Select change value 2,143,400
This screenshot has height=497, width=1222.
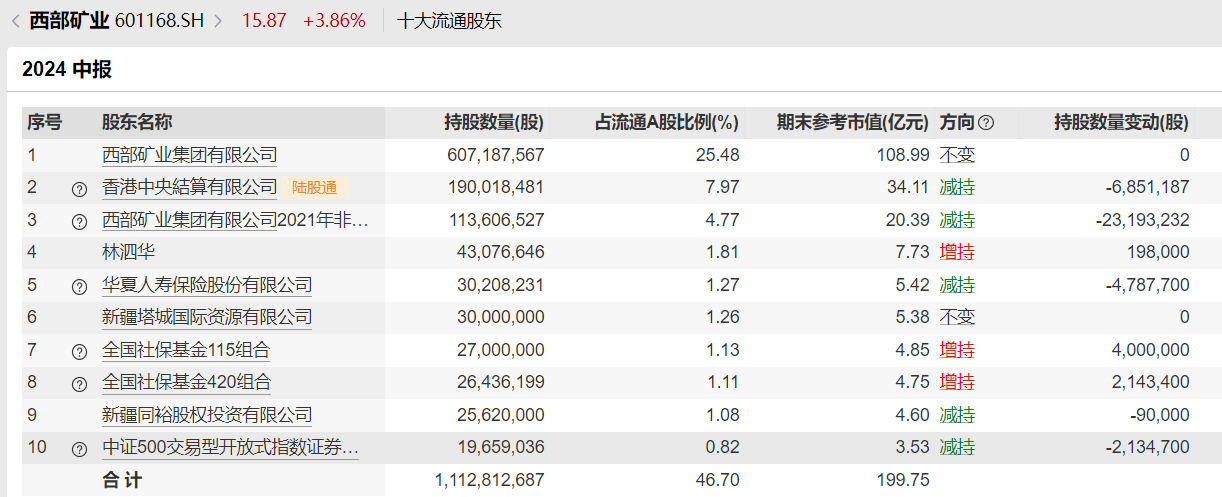1151,382
